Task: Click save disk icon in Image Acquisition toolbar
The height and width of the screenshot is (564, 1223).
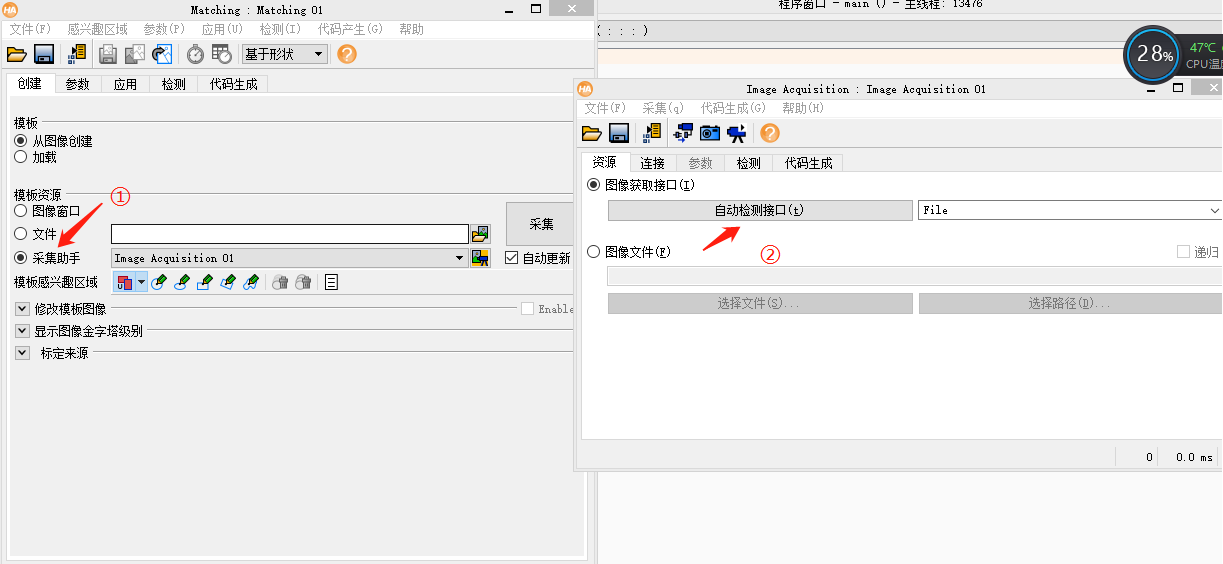Action: [x=618, y=133]
